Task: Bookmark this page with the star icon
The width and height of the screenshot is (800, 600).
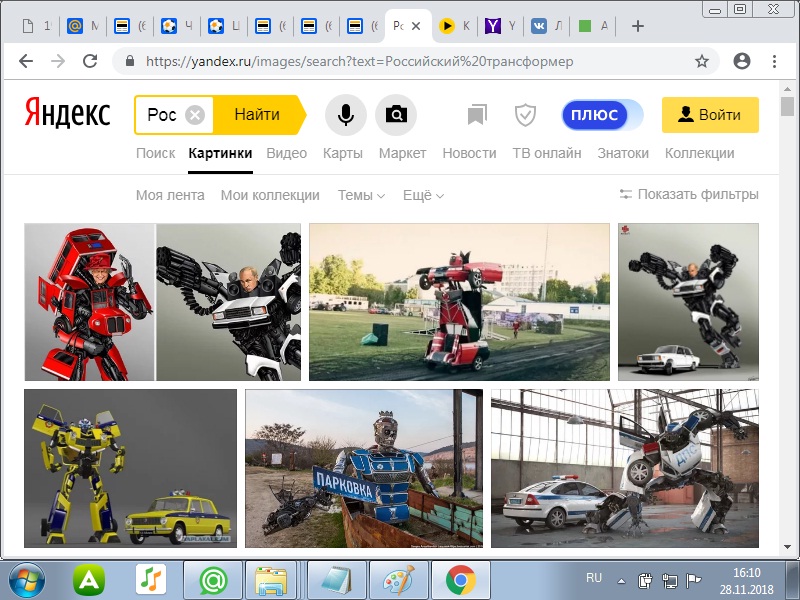Action: 702,61
